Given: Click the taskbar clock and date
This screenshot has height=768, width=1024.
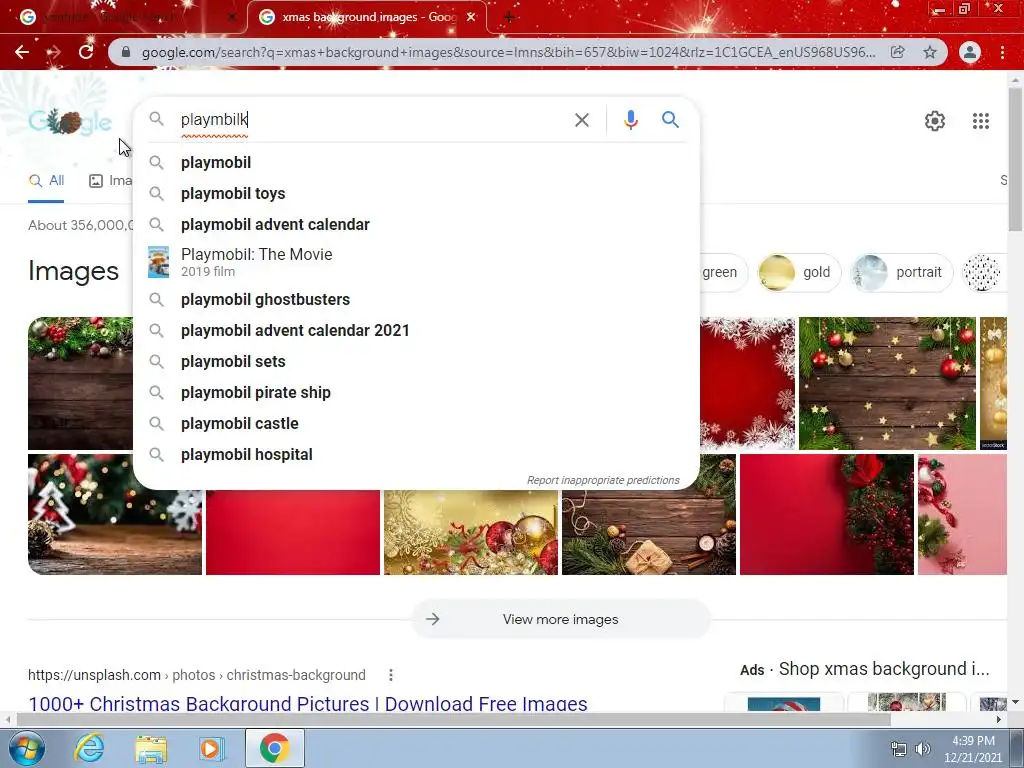Looking at the screenshot, I should click(x=972, y=749).
